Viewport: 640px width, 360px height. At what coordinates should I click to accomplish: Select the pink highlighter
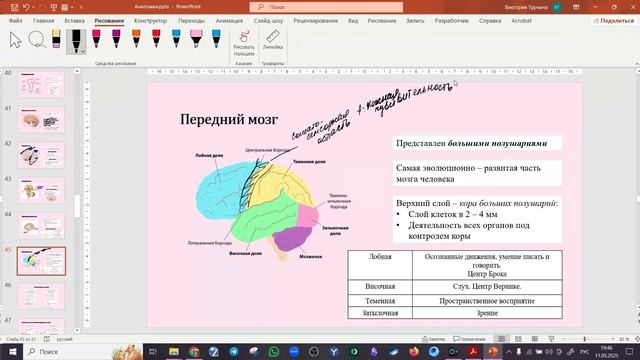click(x=196, y=39)
